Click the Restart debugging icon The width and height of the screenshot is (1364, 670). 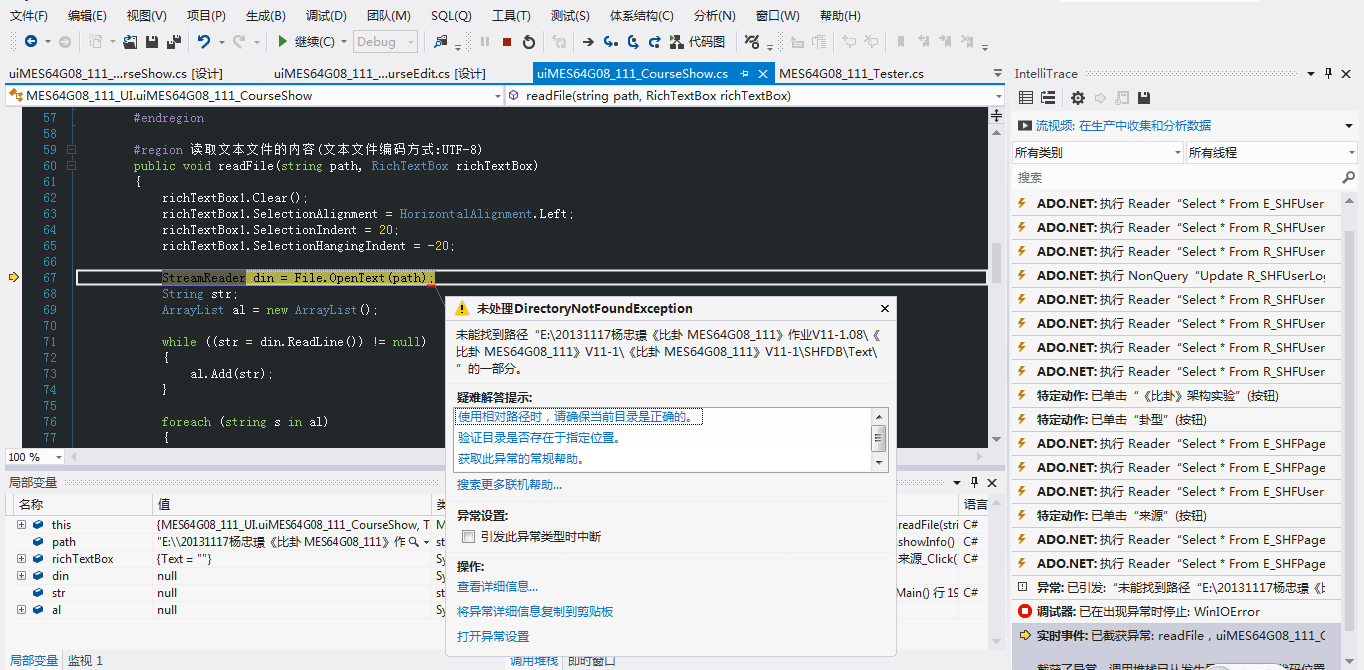point(529,41)
